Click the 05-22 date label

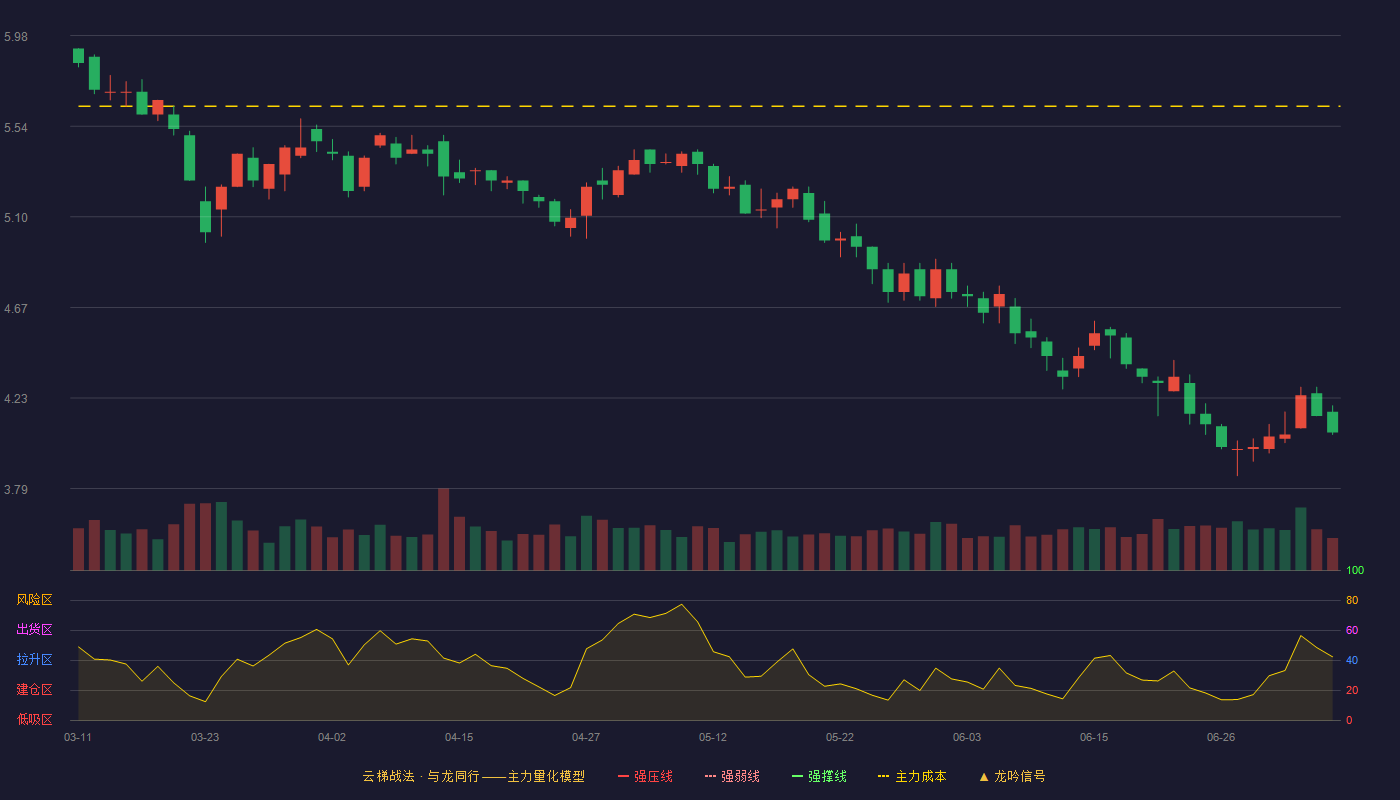[x=840, y=737]
